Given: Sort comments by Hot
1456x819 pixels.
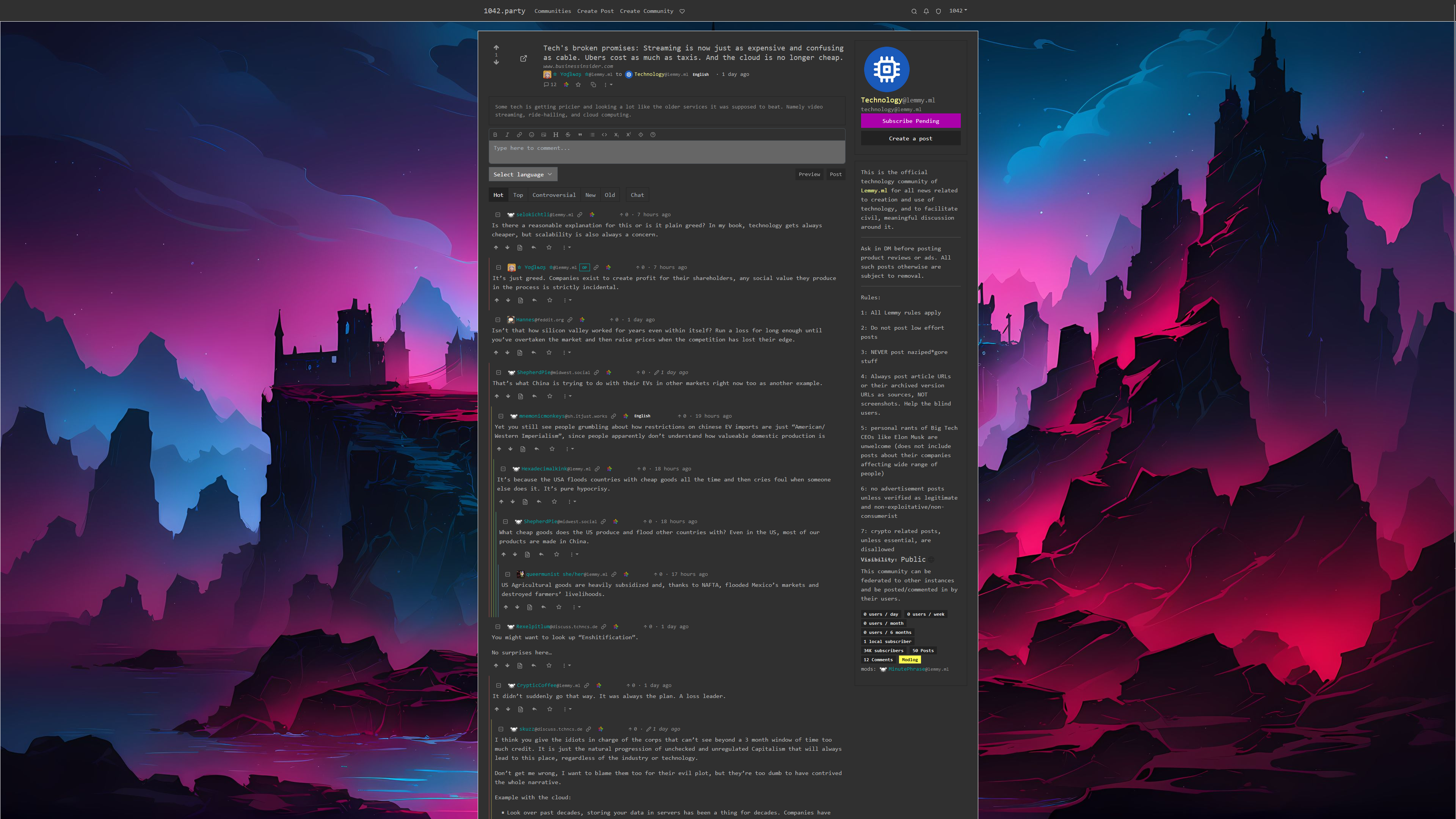Looking at the screenshot, I should pos(498,195).
